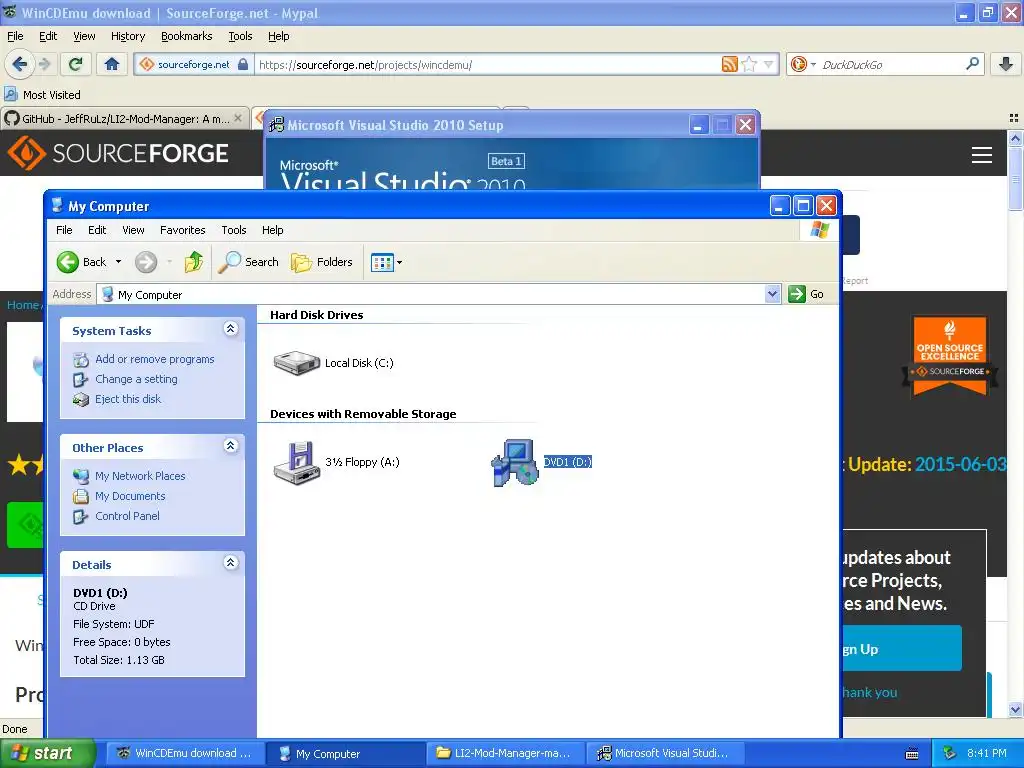
Task: Open the Bookmarks menu in the Mypal browser
Action: [186, 36]
